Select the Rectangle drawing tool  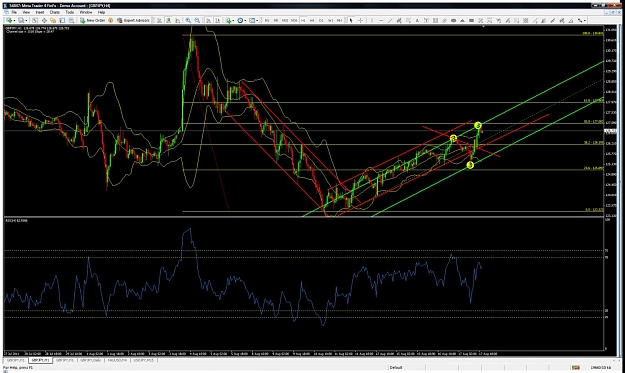coord(471,20)
